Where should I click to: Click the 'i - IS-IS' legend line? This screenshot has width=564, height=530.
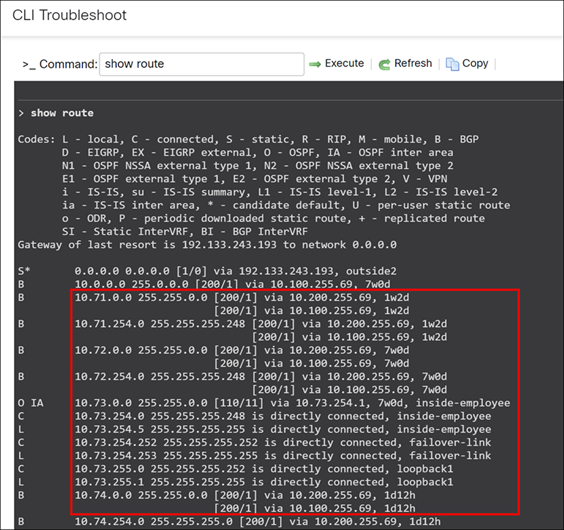[280, 192]
